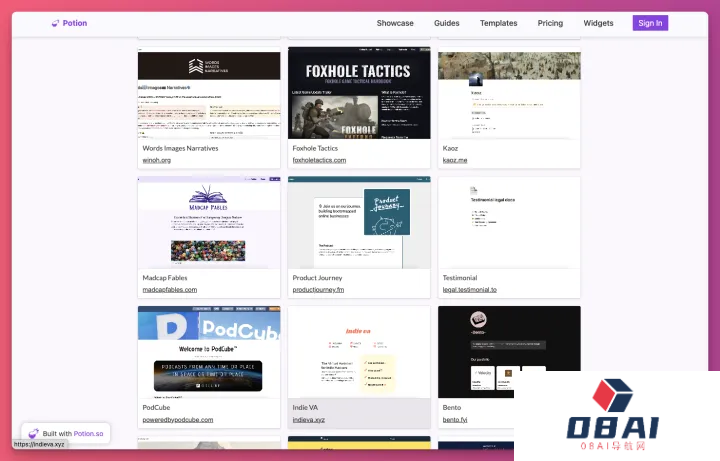Image resolution: width=720 pixels, height=461 pixels.
Task: Click the Sign In button
Action: pyautogui.click(x=650, y=23)
